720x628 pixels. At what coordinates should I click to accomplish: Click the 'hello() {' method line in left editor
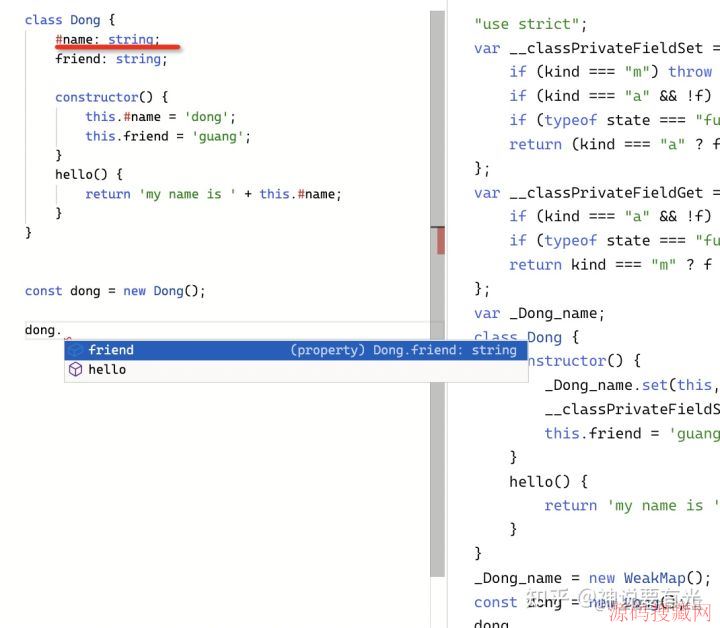(89, 174)
